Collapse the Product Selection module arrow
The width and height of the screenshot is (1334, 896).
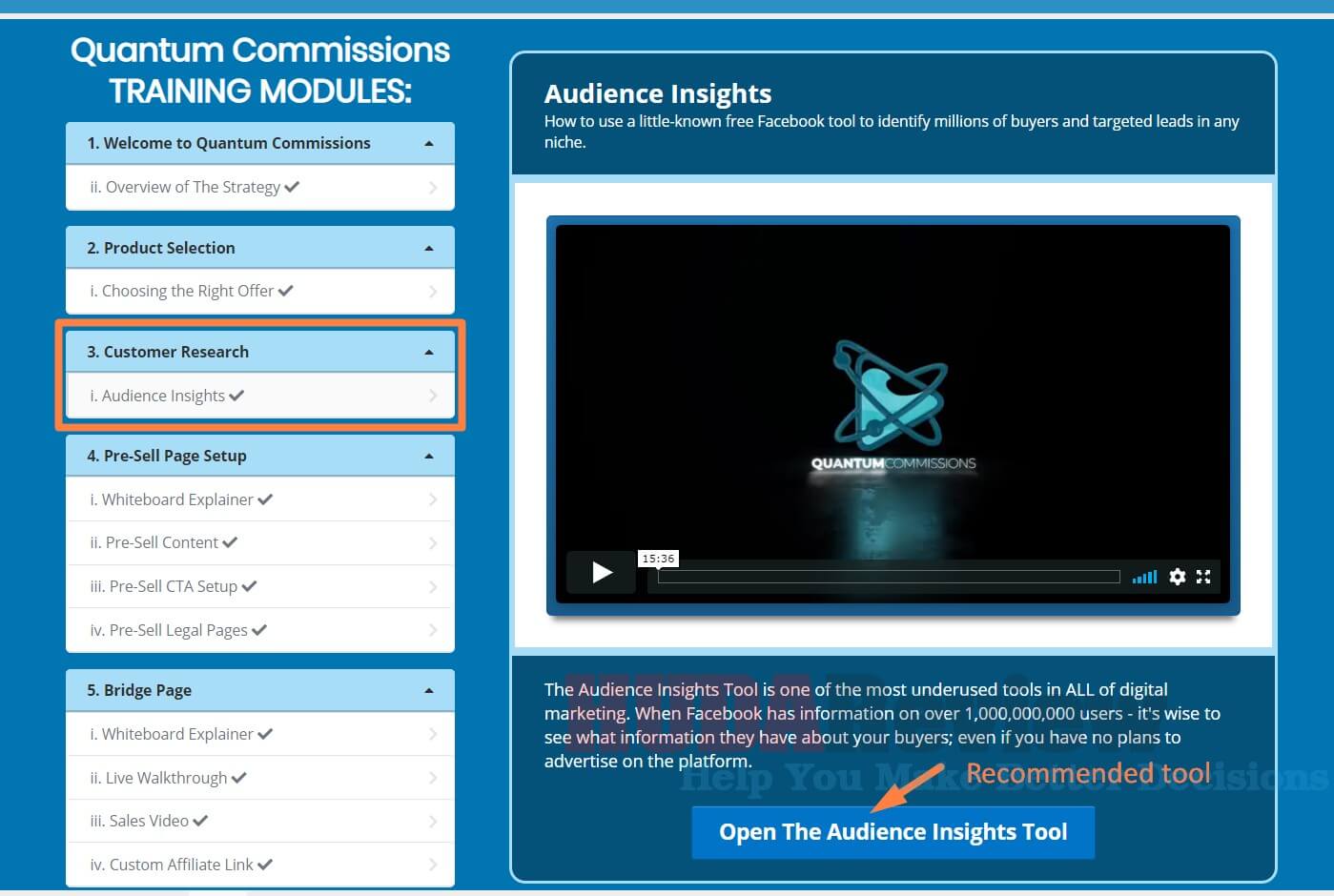pyautogui.click(x=429, y=249)
